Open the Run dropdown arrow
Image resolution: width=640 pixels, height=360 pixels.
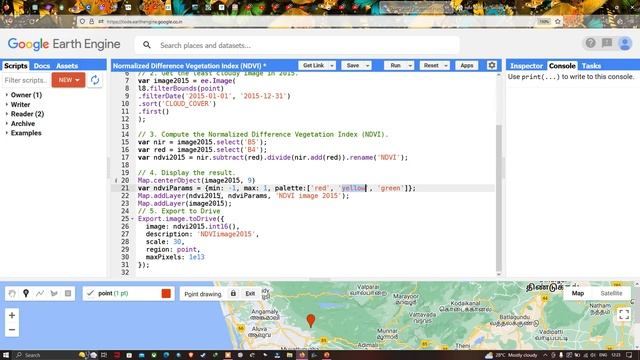pyautogui.click(x=410, y=65)
